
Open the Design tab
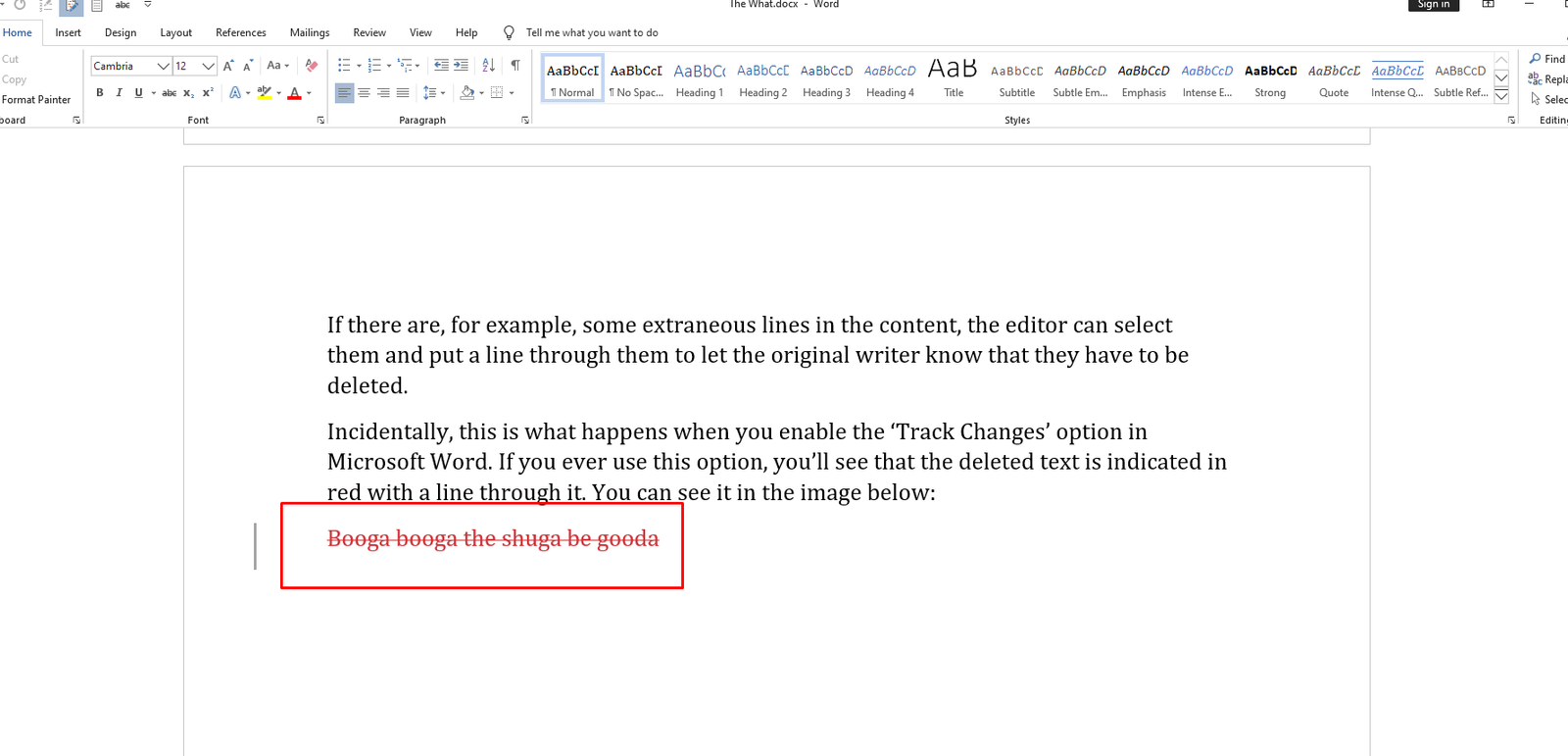coord(121,32)
